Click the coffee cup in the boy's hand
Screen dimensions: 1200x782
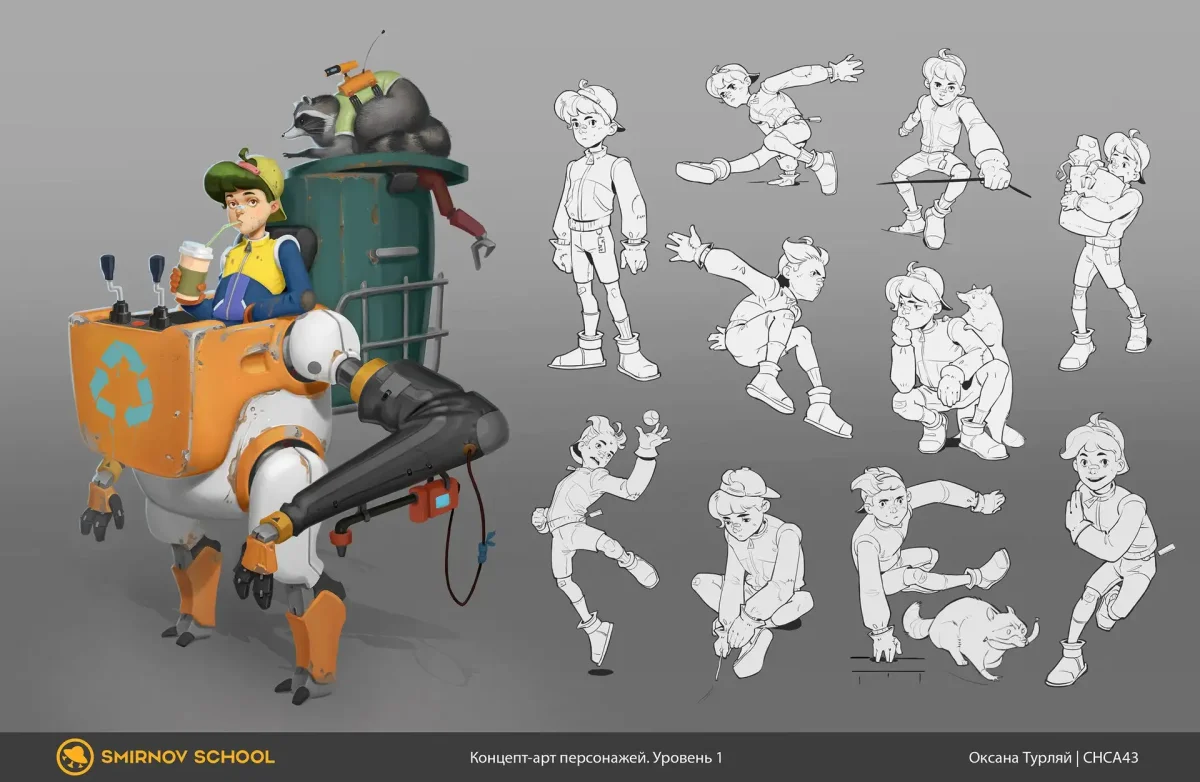pyautogui.click(x=193, y=269)
